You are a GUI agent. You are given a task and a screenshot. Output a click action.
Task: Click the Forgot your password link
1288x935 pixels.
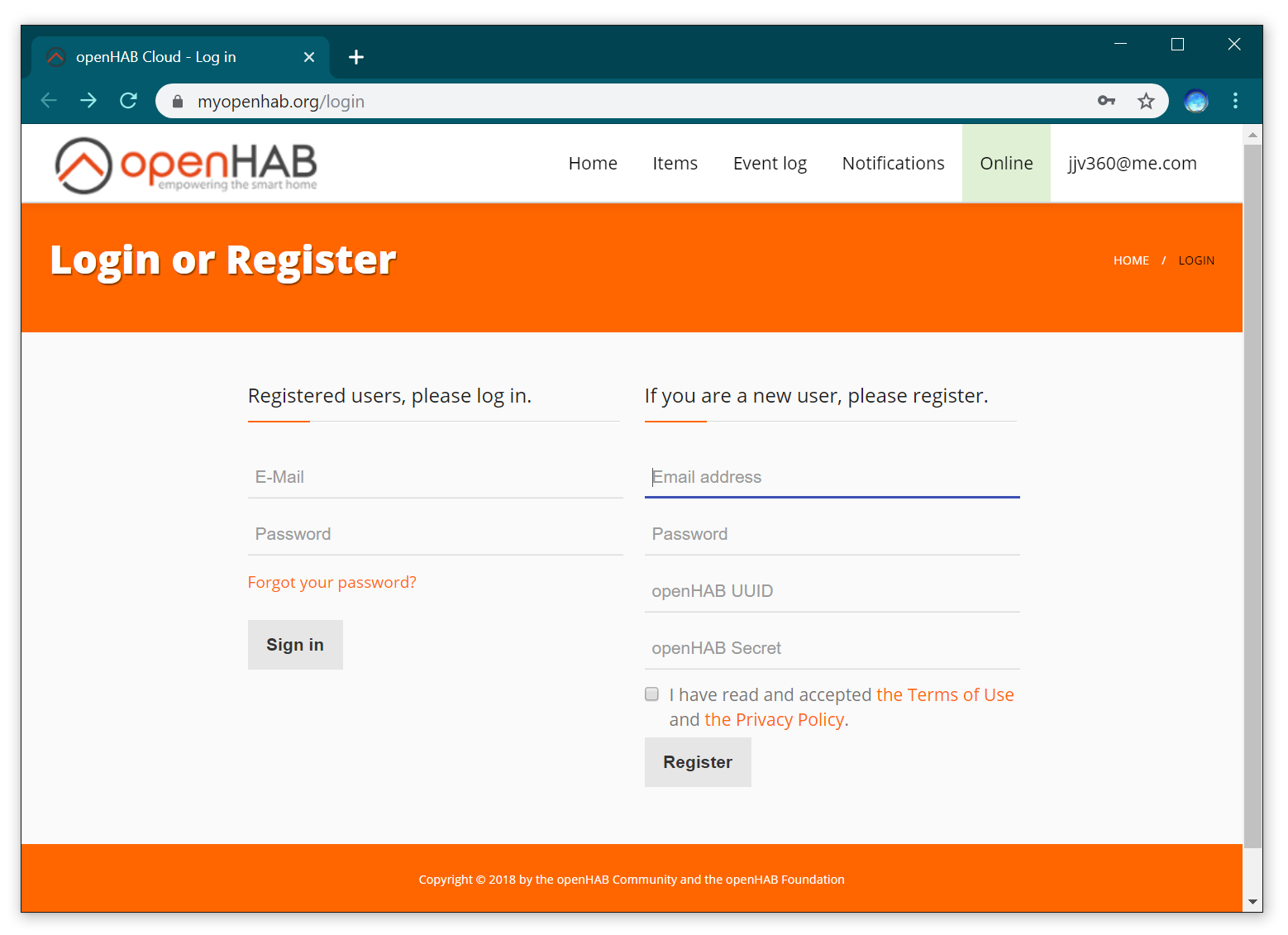point(332,583)
